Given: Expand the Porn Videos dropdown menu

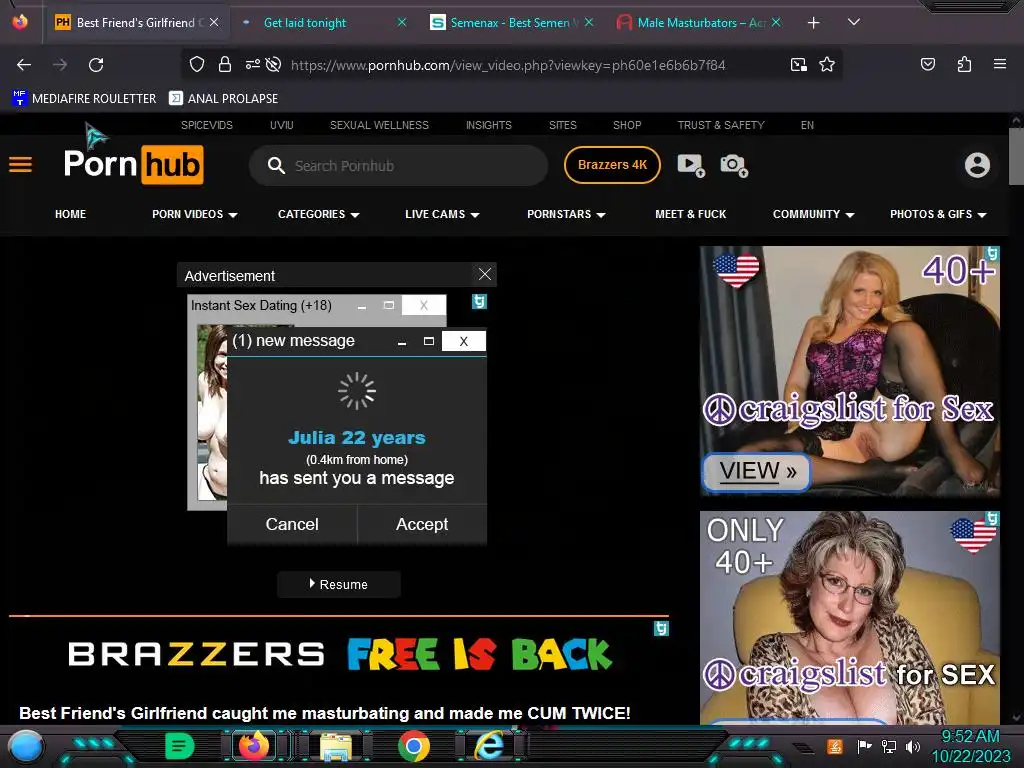Looking at the screenshot, I should [195, 214].
